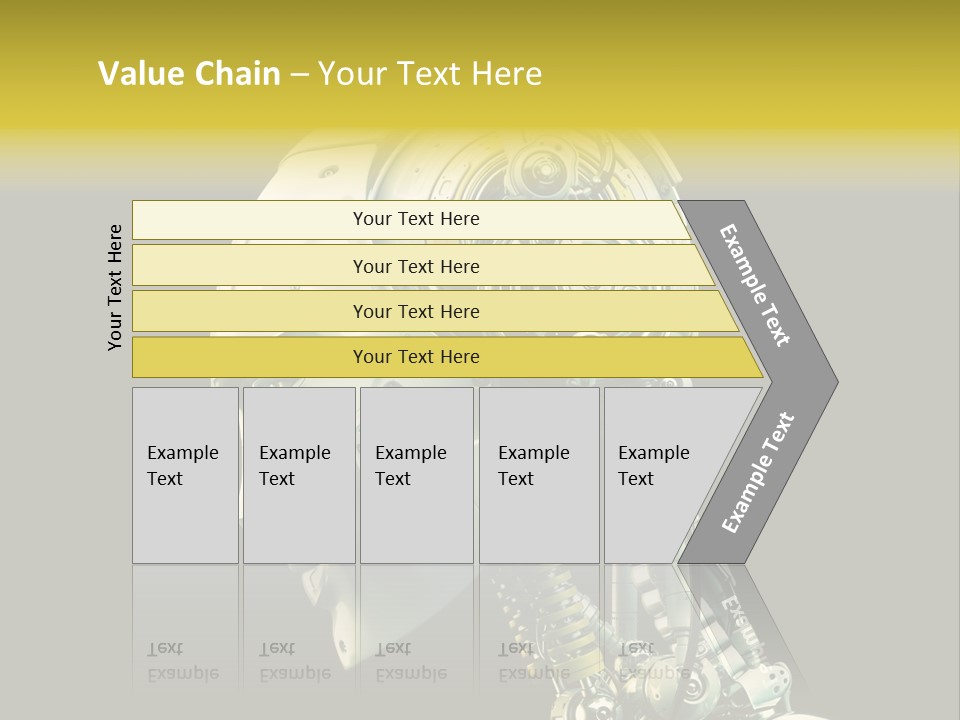Click the mirrored reflection under the first box
The width and height of the screenshot is (960, 720).
184,660
